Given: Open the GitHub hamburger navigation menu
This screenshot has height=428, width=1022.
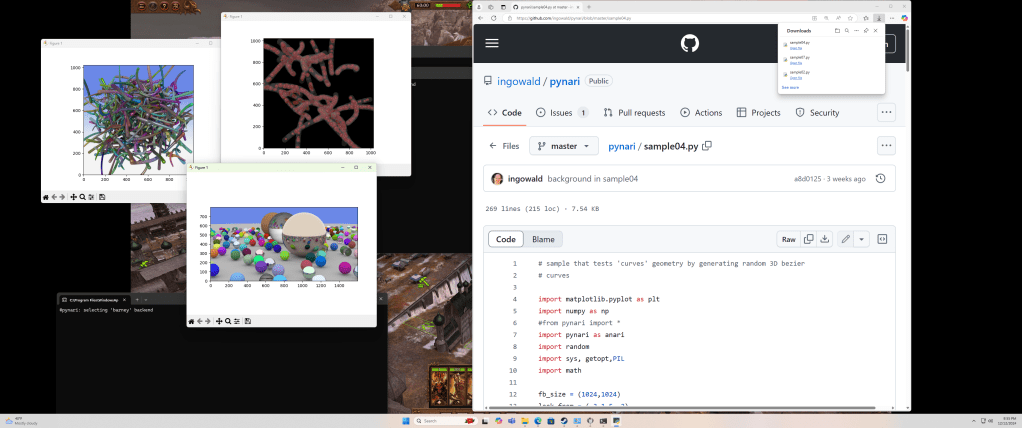Looking at the screenshot, I should [492, 43].
